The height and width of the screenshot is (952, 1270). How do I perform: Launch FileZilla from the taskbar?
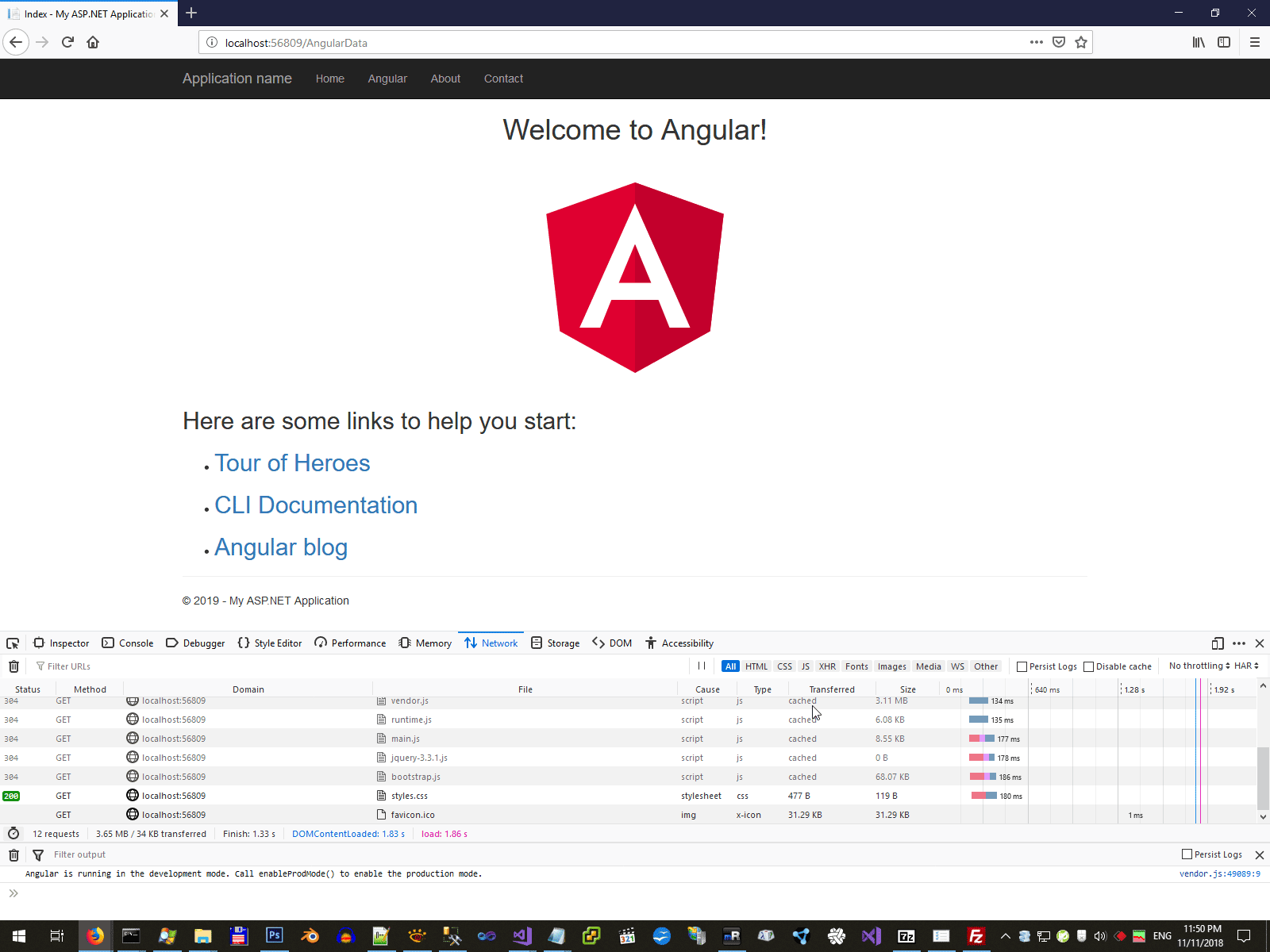pos(976,936)
